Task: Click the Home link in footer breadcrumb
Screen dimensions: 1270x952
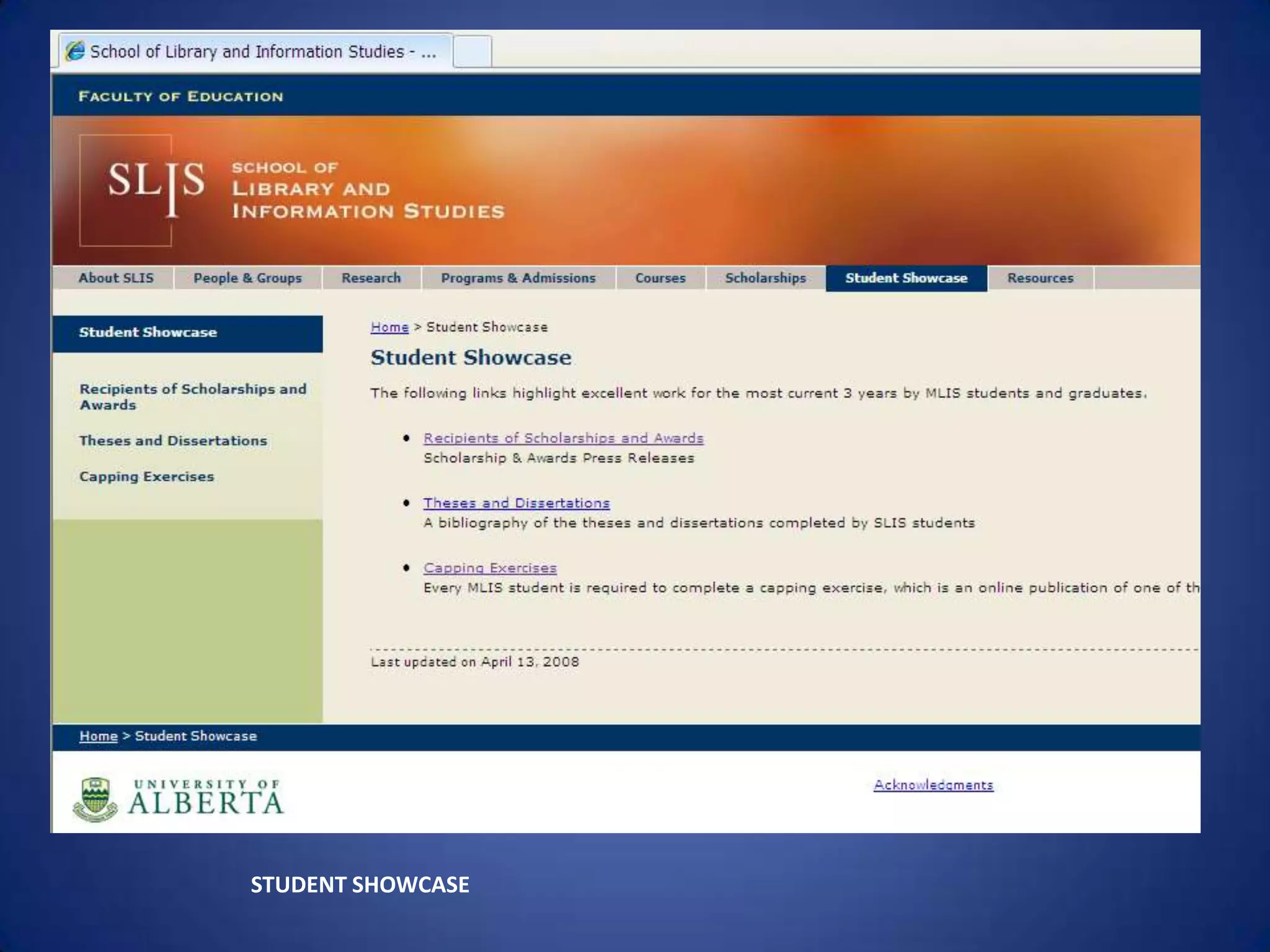Action: (x=98, y=736)
